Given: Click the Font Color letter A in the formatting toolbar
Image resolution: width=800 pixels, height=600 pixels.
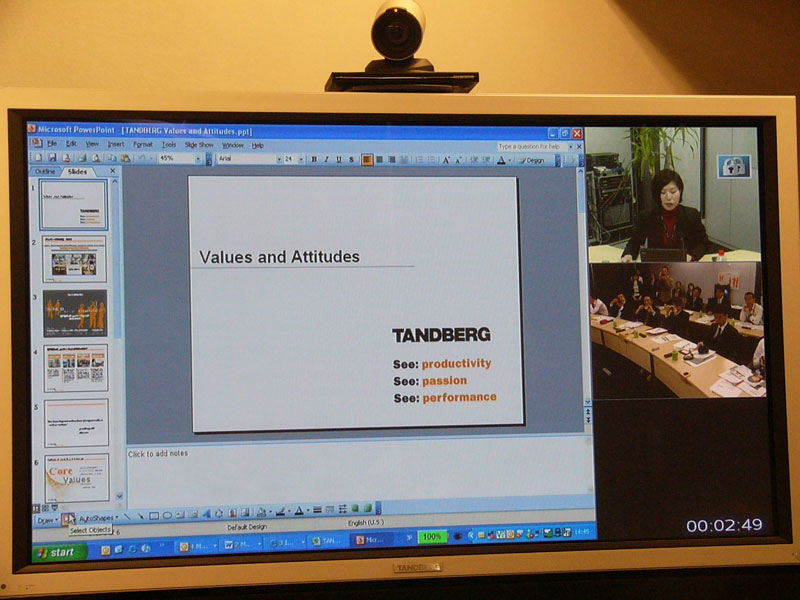Looking at the screenshot, I should tap(501, 160).
